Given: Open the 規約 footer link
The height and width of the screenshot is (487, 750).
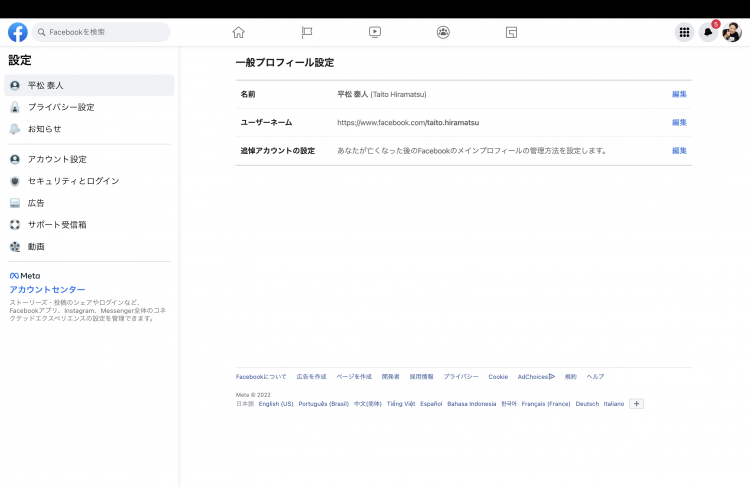Looking at the screenshot, I should click(571, 377).
